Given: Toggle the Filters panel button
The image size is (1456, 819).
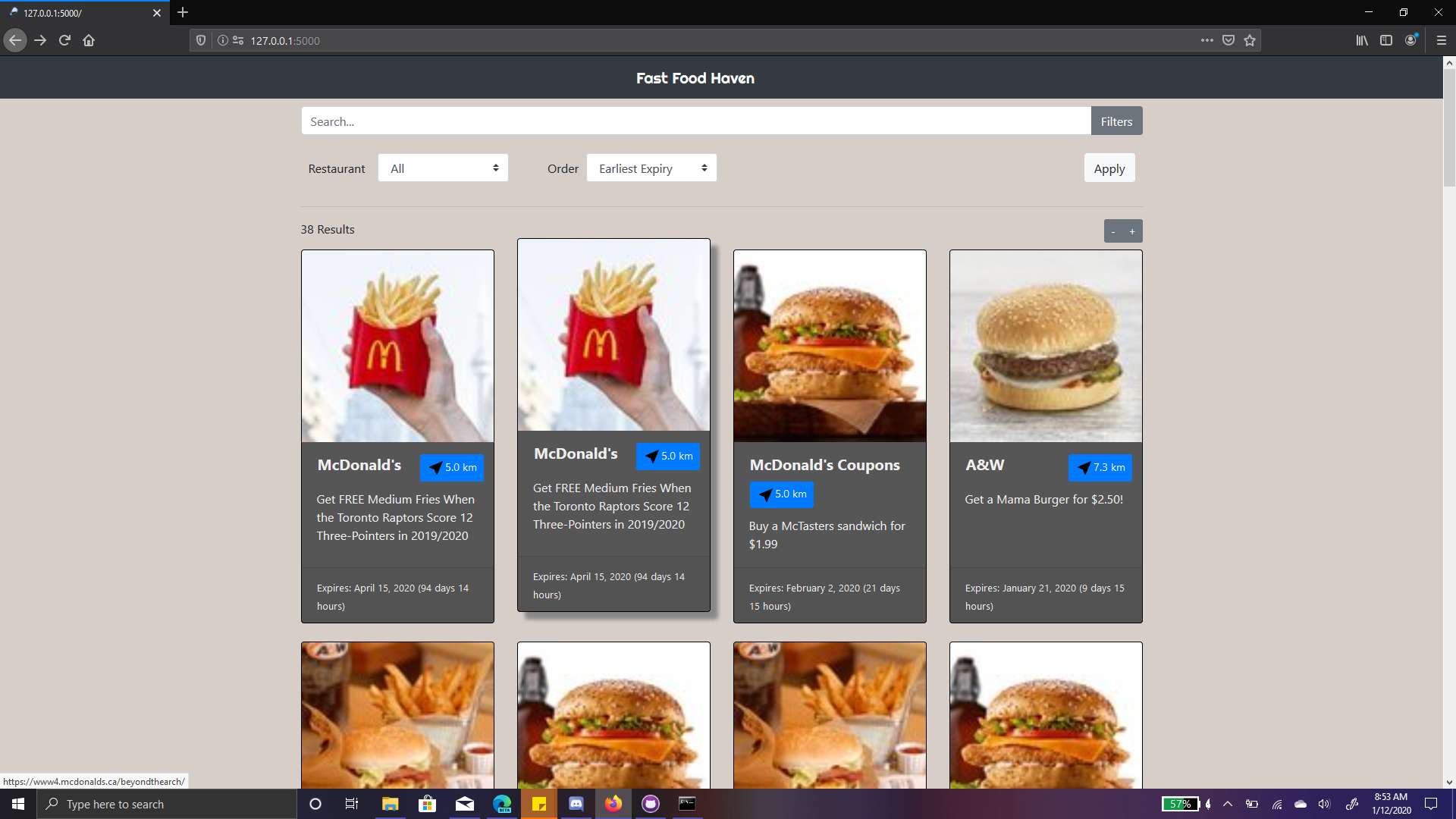Looking at the screenshot, I should pyautogui.click(x=1116, y=121).
